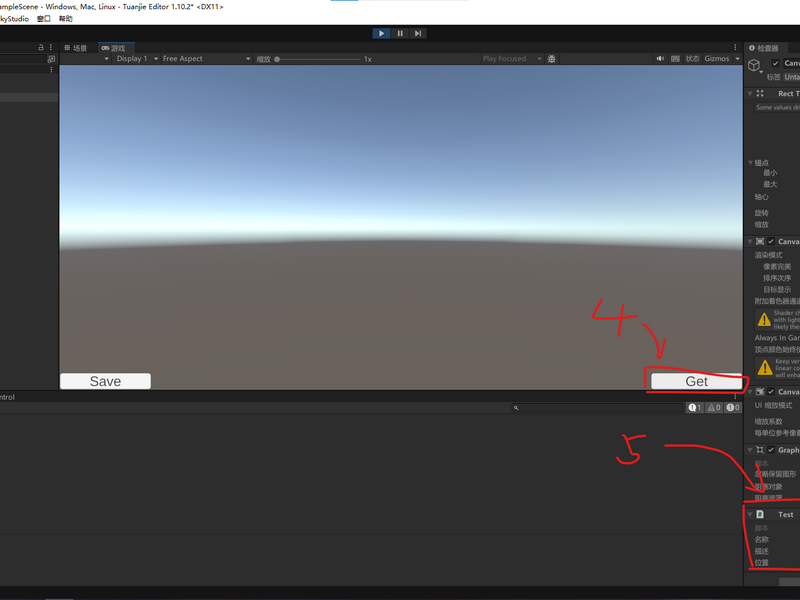Mute game audio with the speaker icon

(x=660, y=59)
